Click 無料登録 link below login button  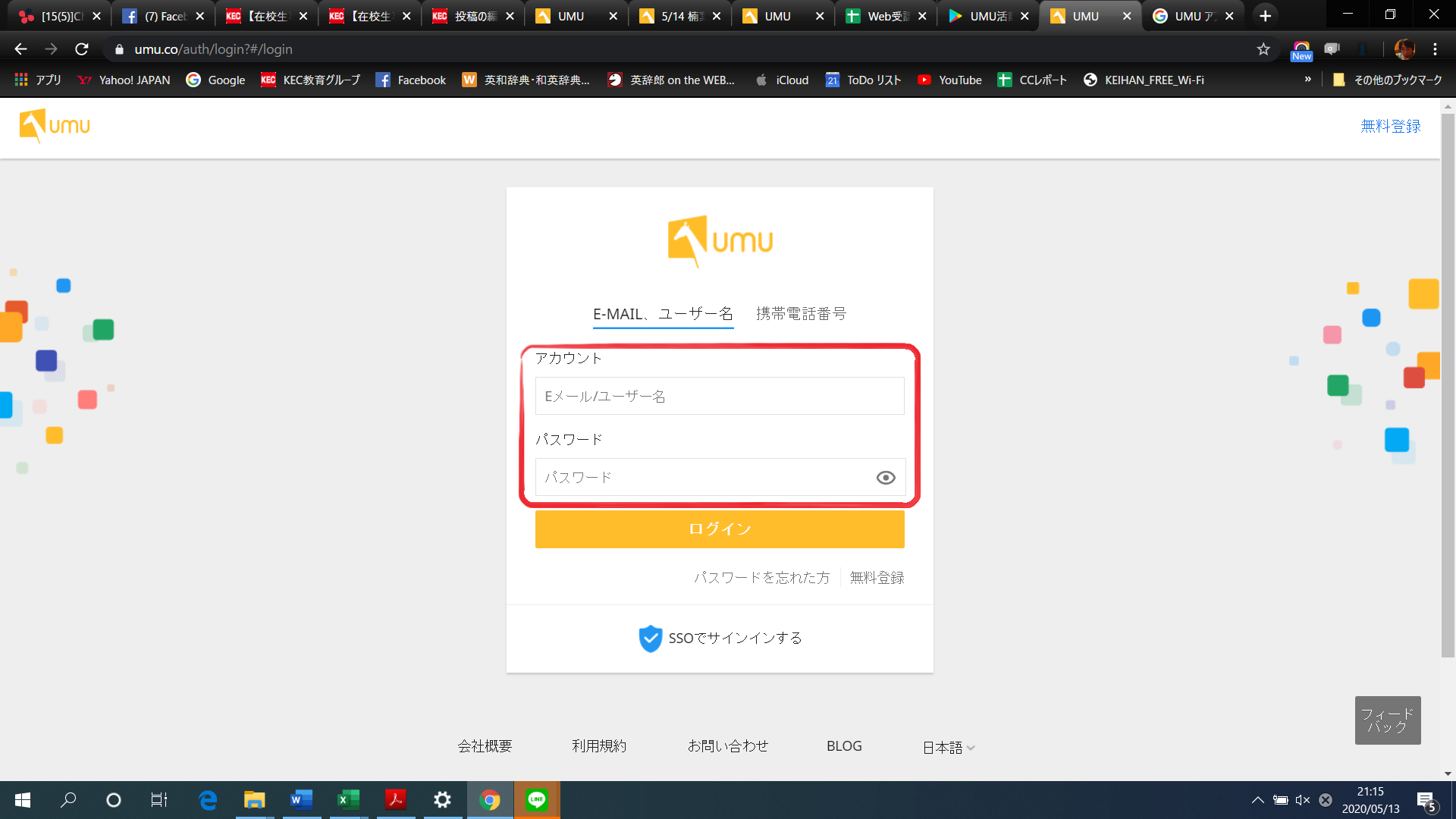pyautogui.click(x=877, y=578)
